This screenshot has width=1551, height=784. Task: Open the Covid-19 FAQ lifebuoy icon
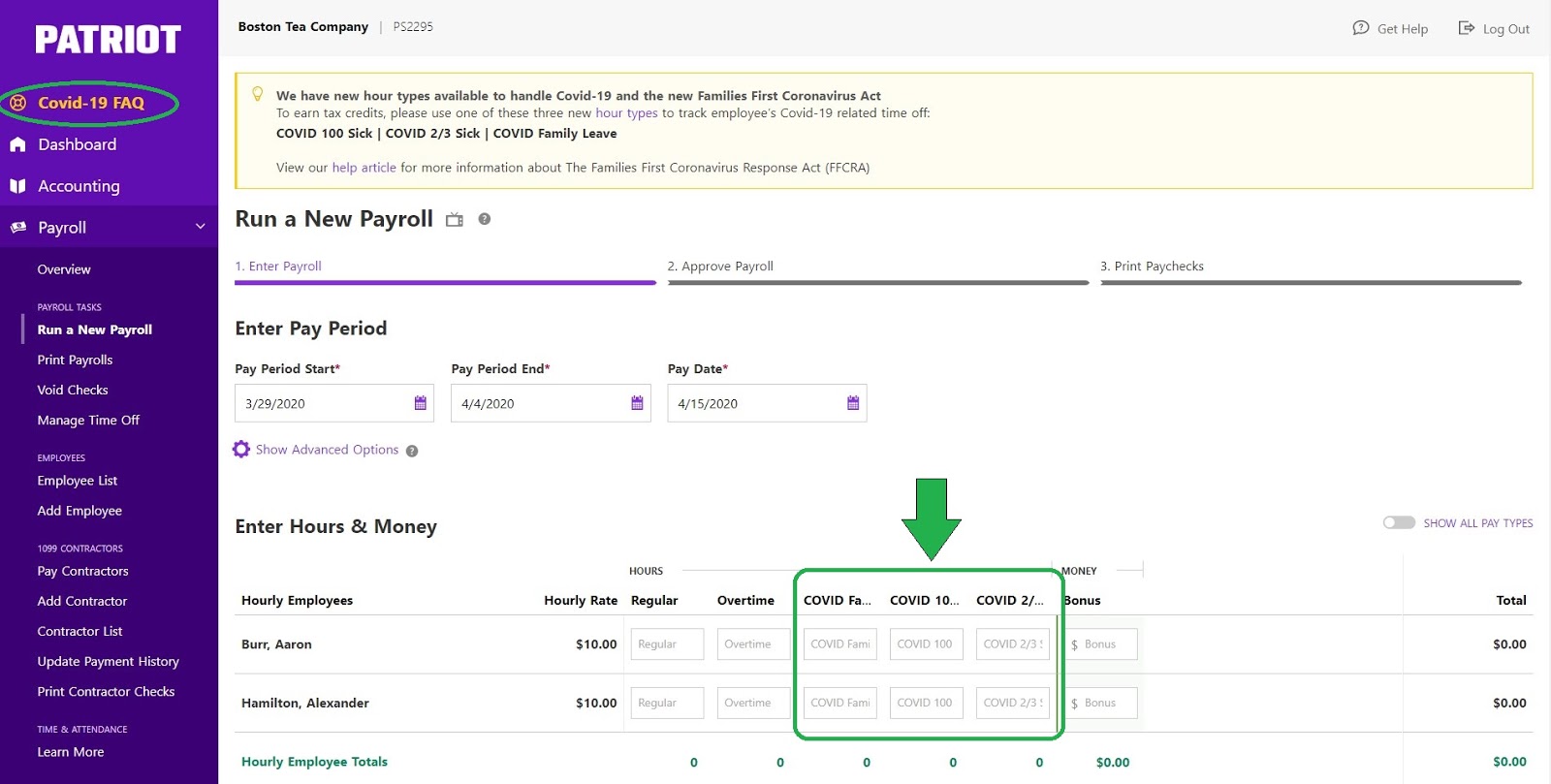click(17, 103)
